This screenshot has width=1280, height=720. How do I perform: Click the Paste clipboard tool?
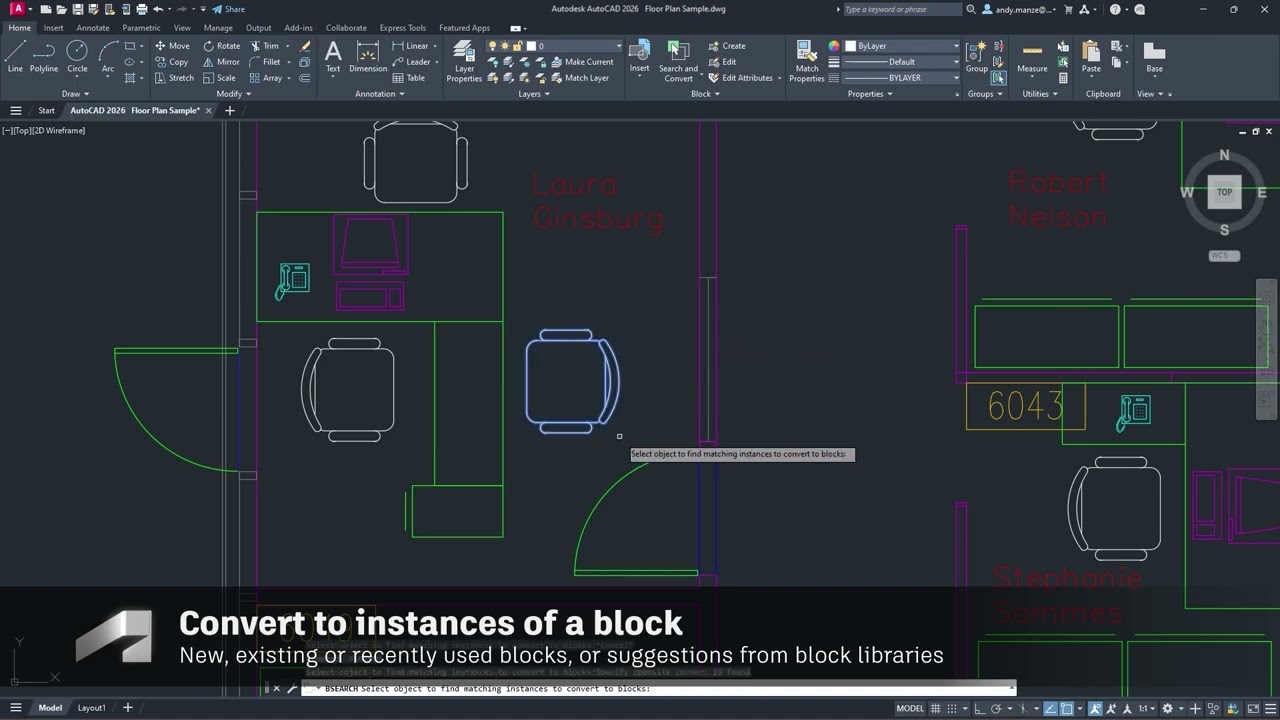point(1091,56)
